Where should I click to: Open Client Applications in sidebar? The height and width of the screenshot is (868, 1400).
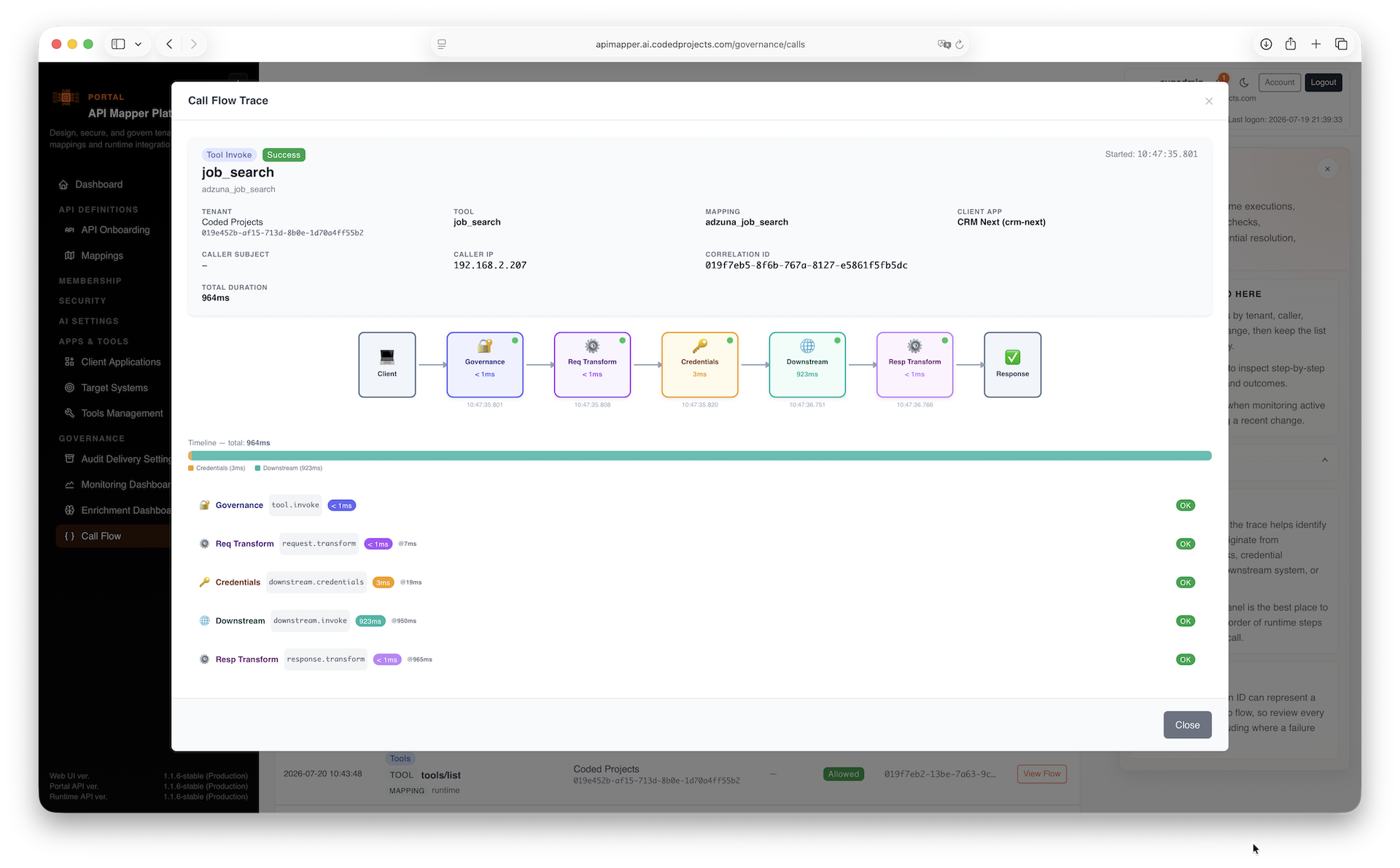click(120, 362)
